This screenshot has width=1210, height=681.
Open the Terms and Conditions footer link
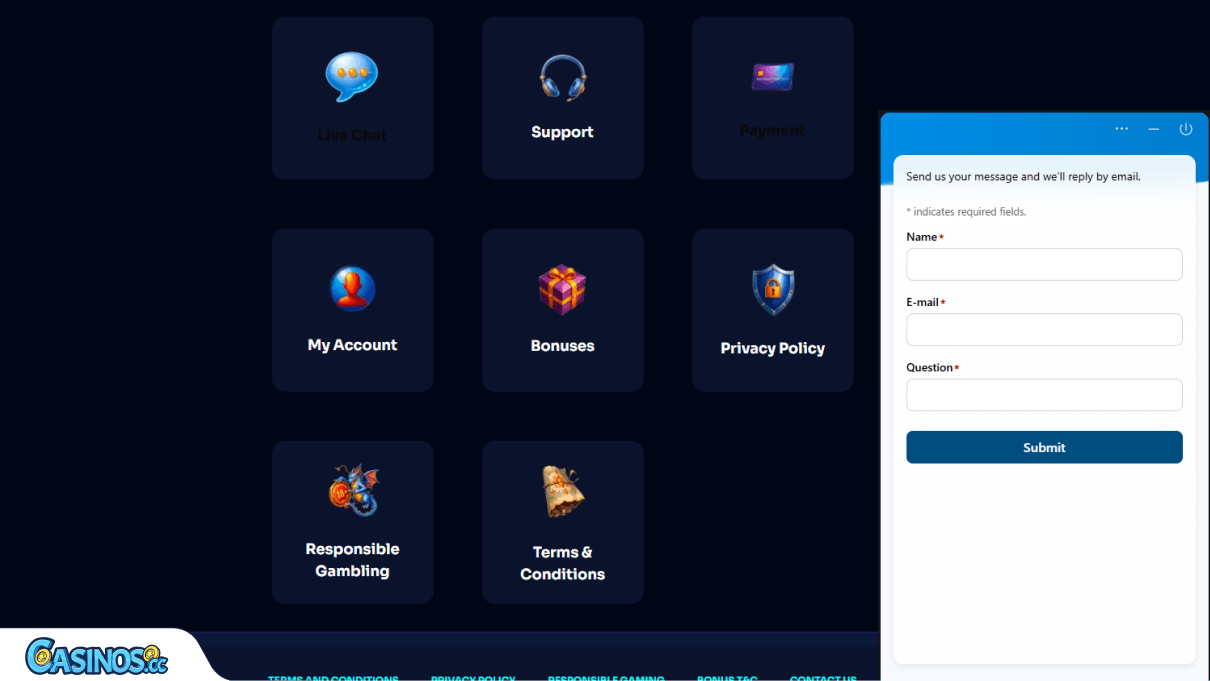pos(333,678)
